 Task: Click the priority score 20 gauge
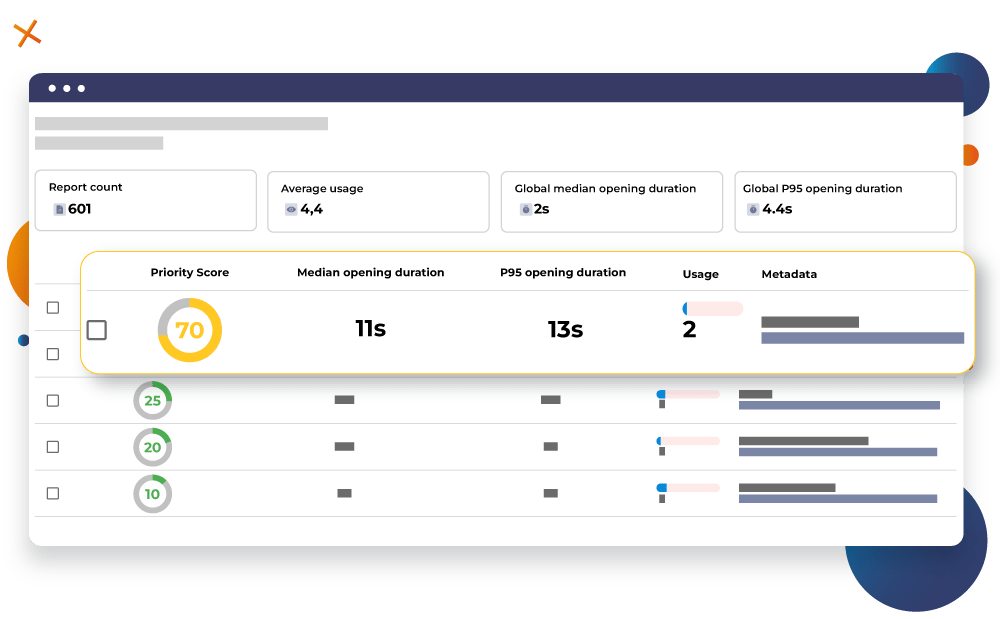[x=152, y=447]
